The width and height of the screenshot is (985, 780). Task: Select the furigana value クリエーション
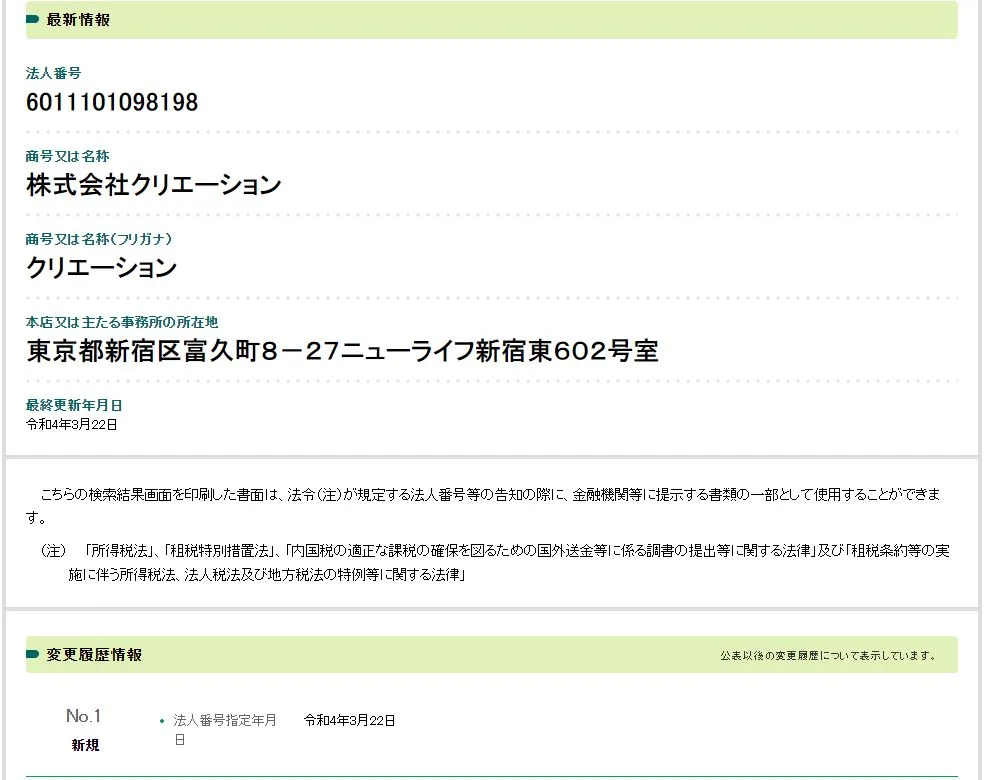coord(101,268)
